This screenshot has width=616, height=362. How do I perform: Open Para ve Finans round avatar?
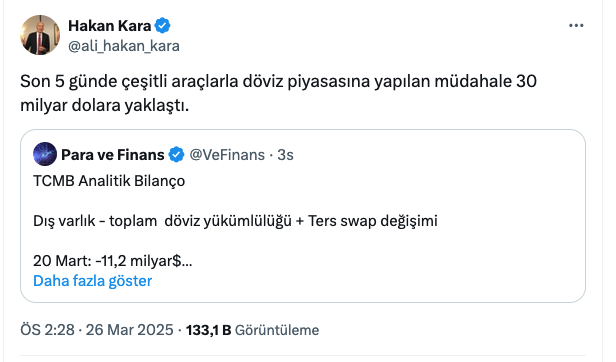click(45, 154)
